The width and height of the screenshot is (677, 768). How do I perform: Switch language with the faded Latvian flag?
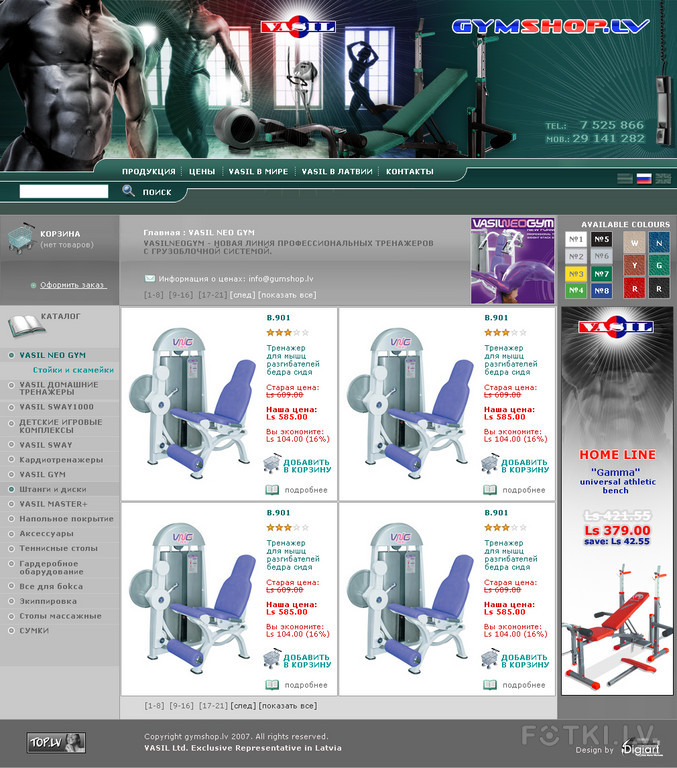point(625,178)
